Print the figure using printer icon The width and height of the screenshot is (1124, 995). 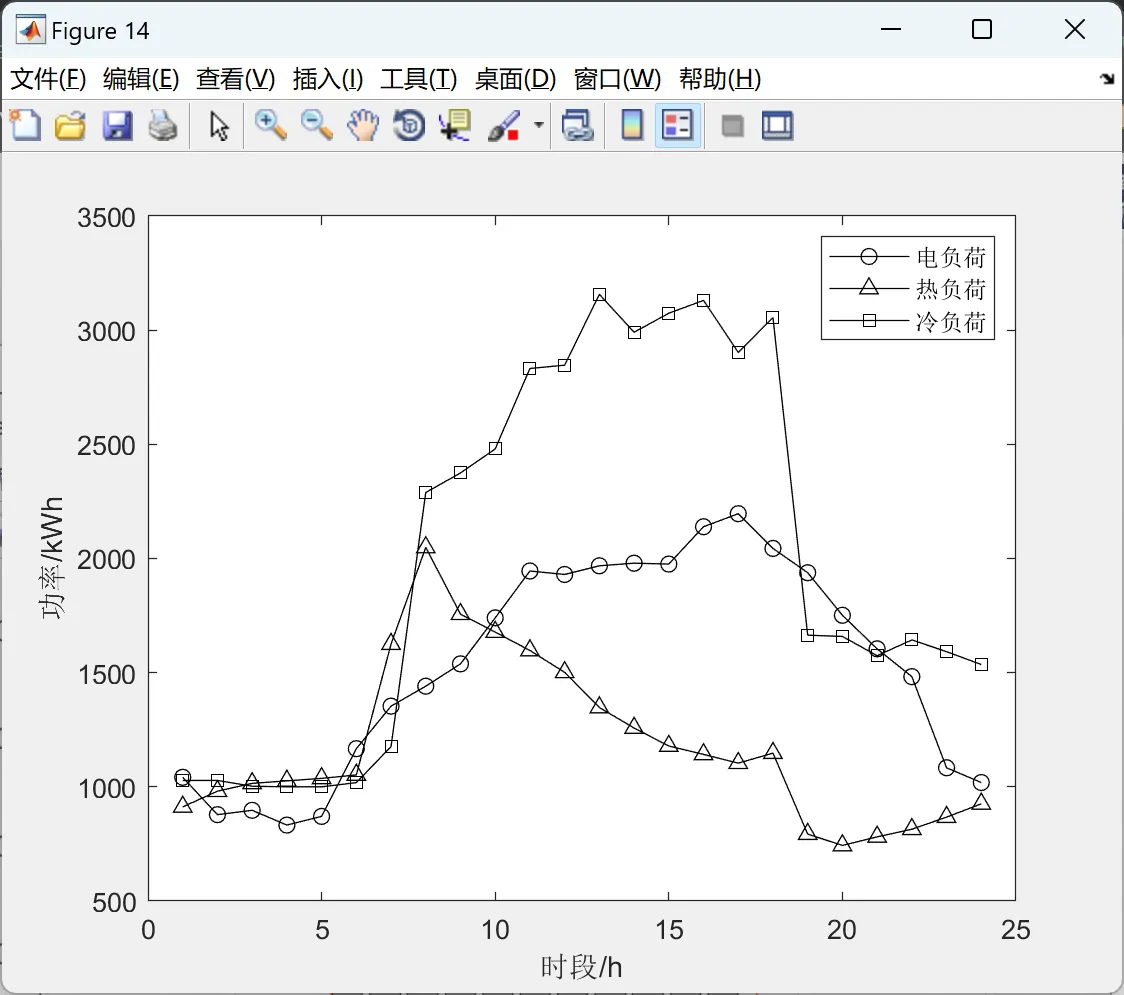pyautogui.click(x=163, y=125)
